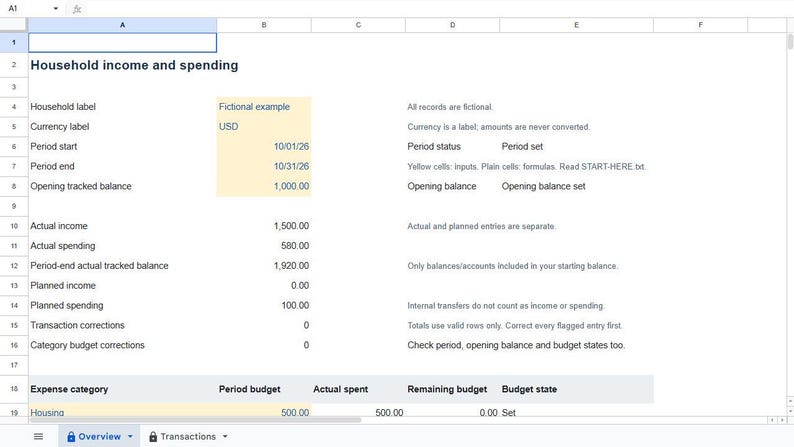The image size is (794, 447).
Task: Switch to the Overview sheet tab
Action: pos(99,436)
